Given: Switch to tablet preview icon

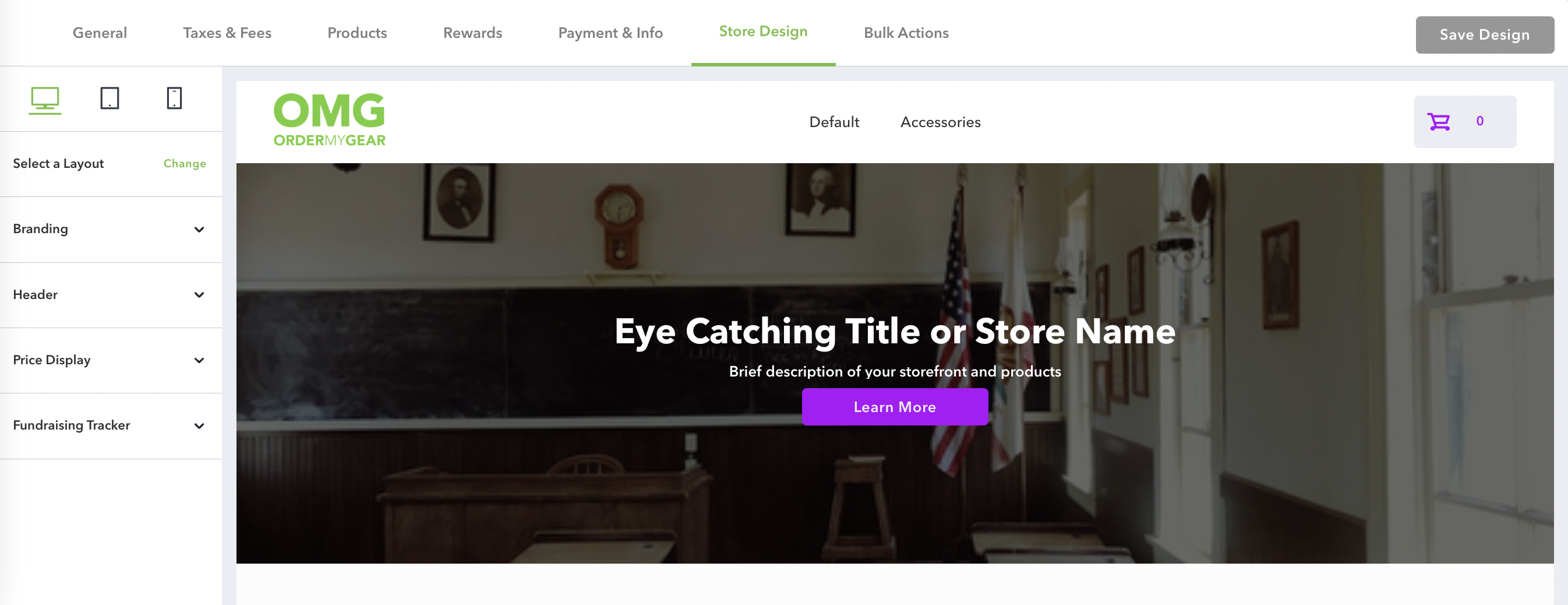Looking at the screenshot, I should (110, 98).
